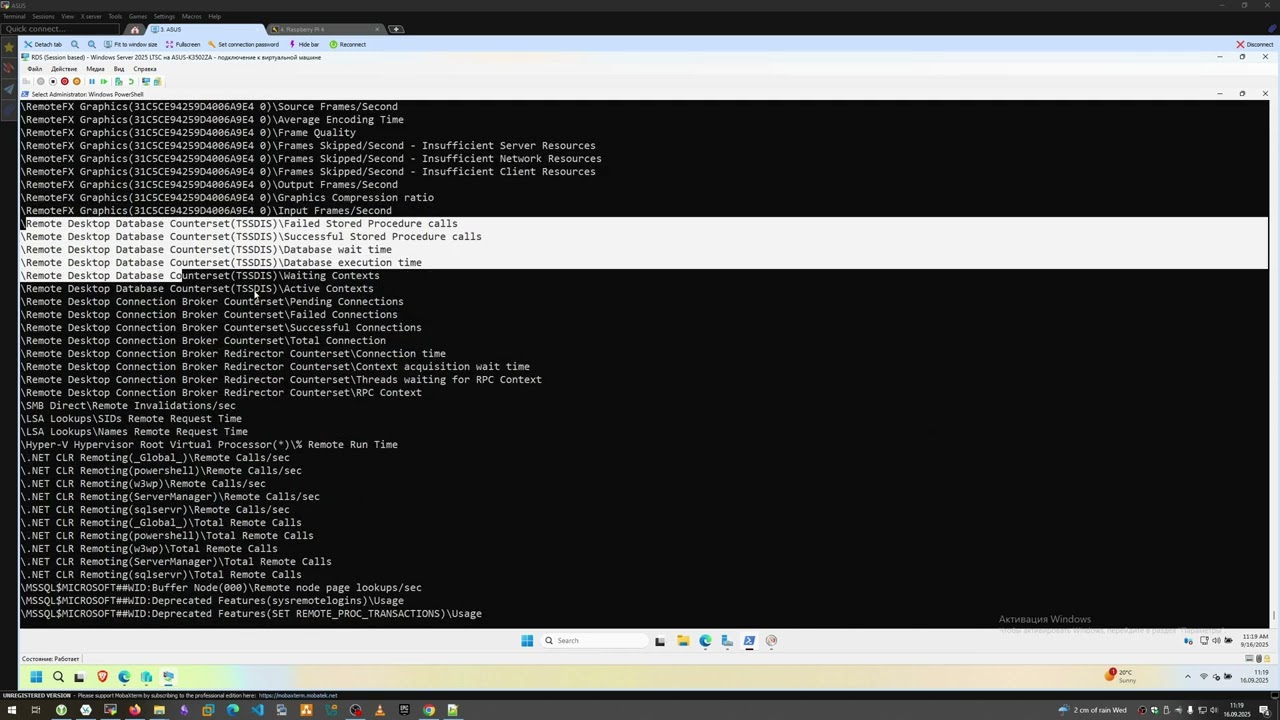Open Epic Games in the bottom taskbar
The height and width of the screenshot is (720, 1280).
(404, 711)
